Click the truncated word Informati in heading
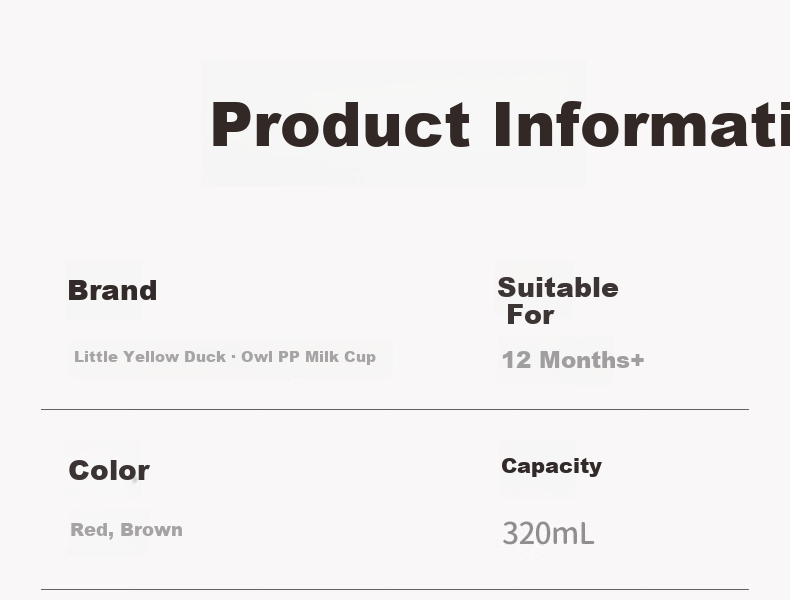Screen dimensions: 790x600 (642, 124)
